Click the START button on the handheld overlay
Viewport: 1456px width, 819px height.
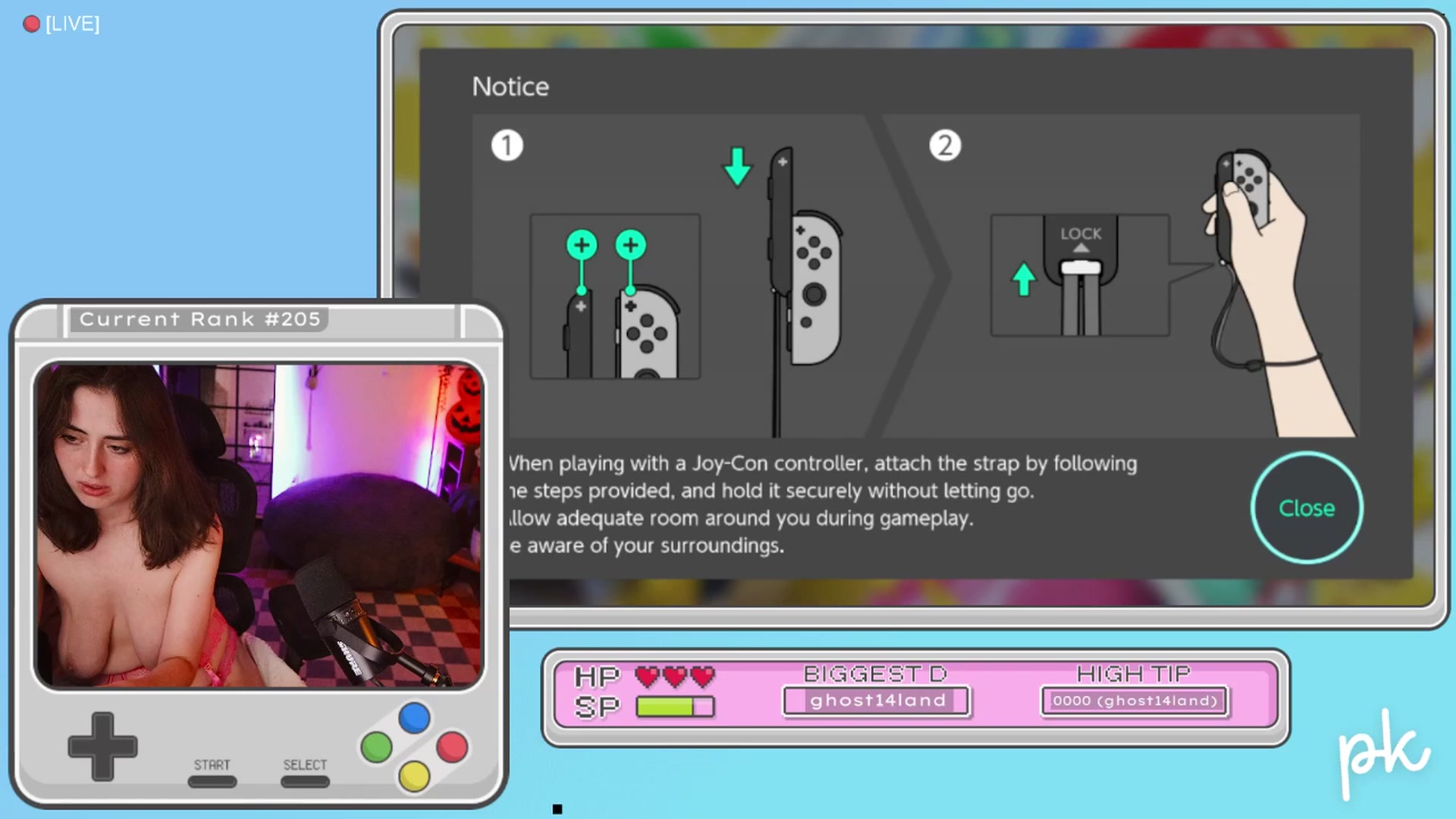(x=212, y=782)
